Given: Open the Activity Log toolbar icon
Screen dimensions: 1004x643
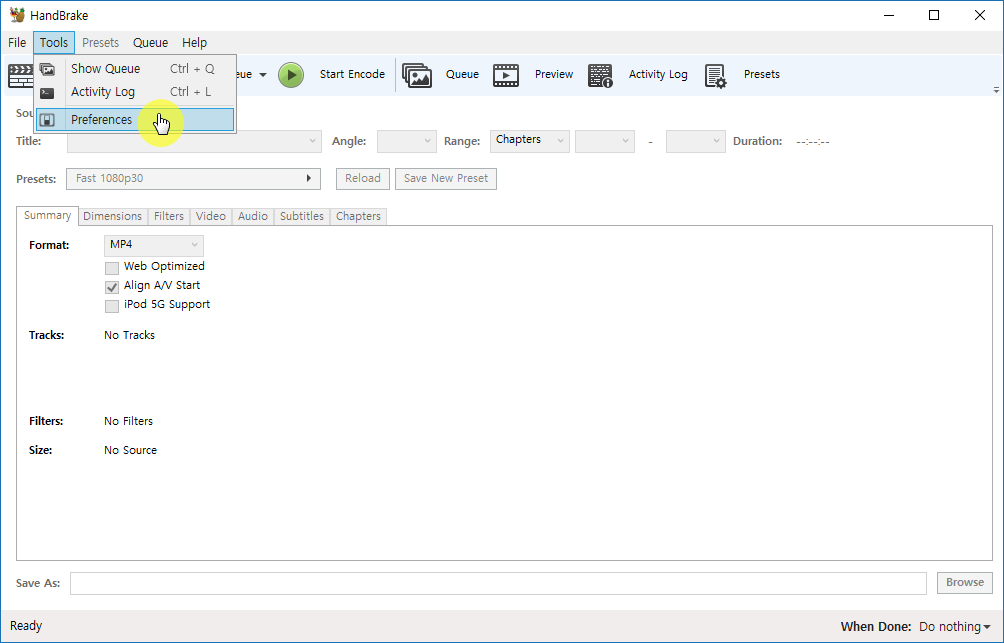Looking at the screenshot, I should 600,75.
